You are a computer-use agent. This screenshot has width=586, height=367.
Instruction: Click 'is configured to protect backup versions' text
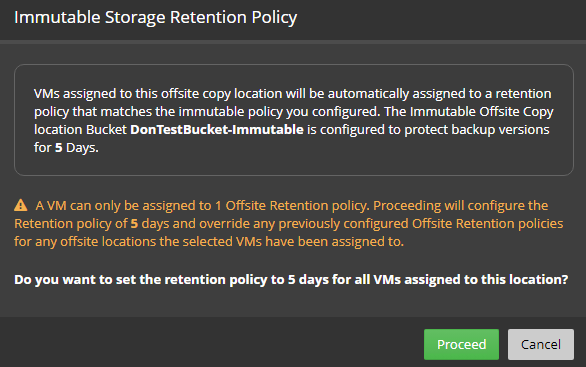click(x=428, y=129)
